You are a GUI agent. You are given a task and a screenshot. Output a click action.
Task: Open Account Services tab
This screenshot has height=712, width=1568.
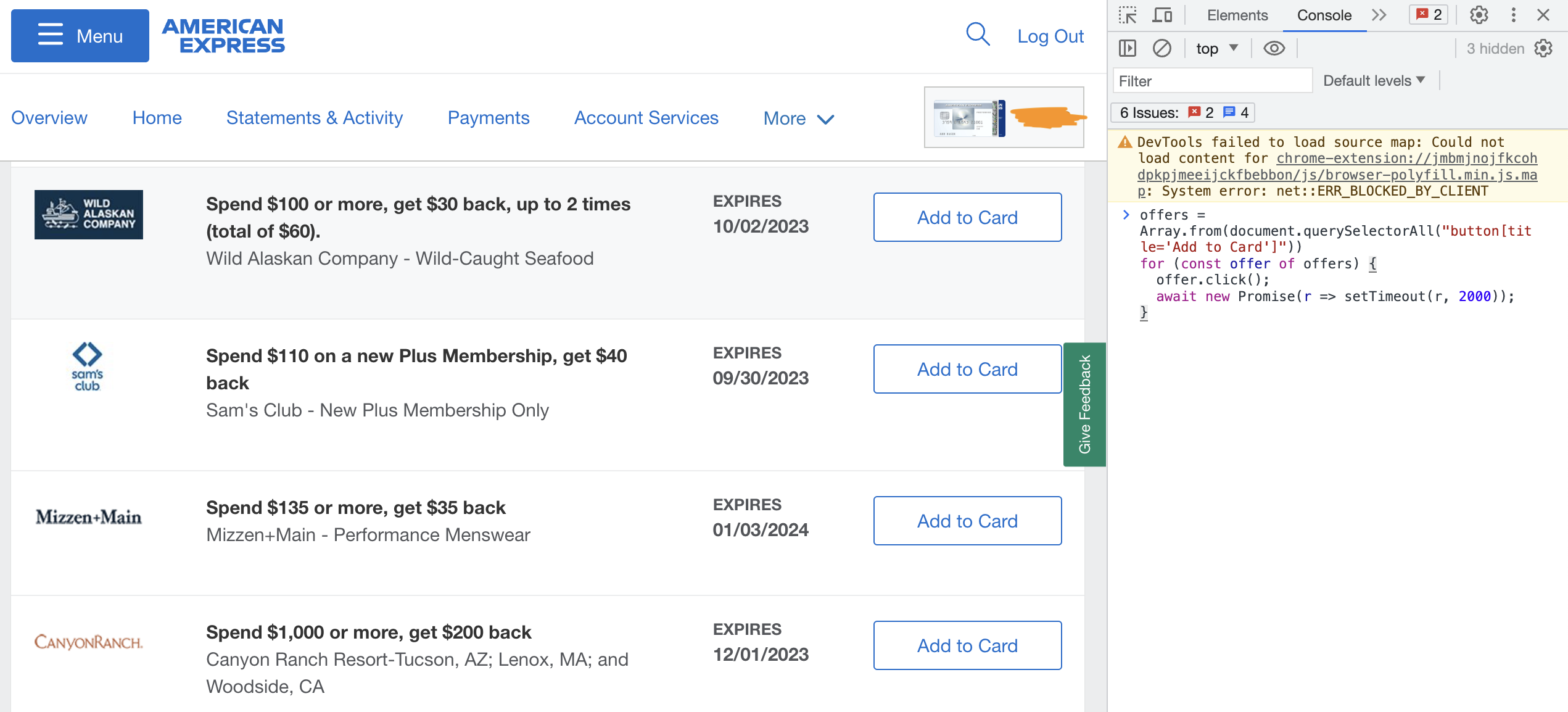coord(646,118)
